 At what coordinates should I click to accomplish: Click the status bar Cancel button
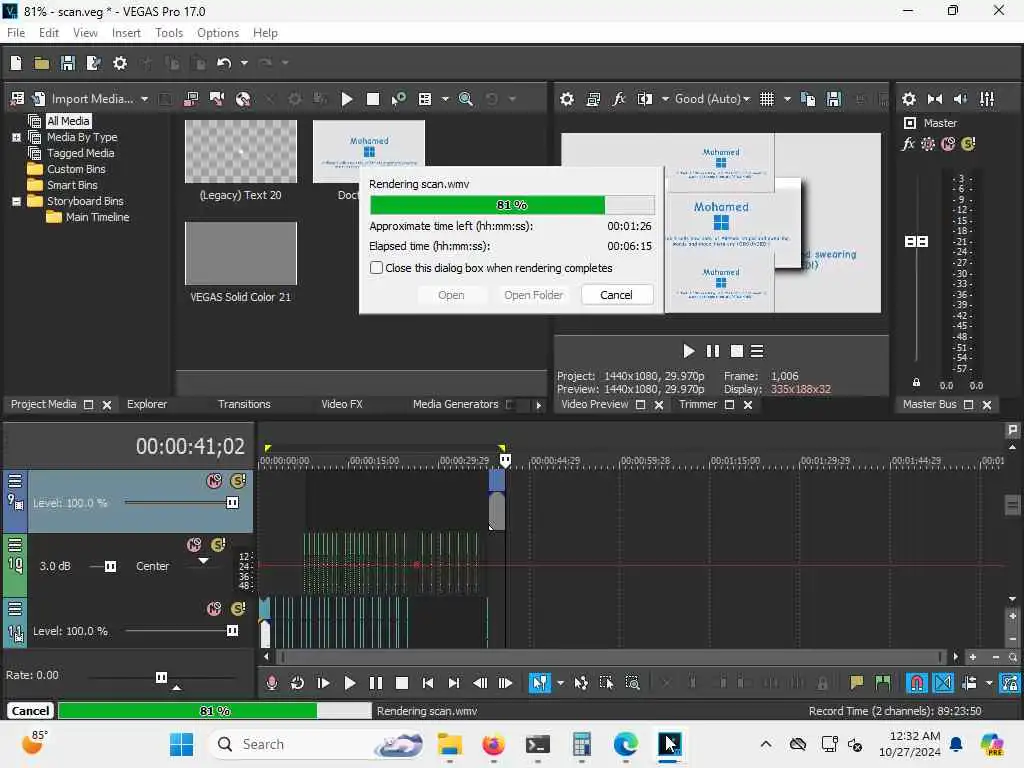pos(30,711)
